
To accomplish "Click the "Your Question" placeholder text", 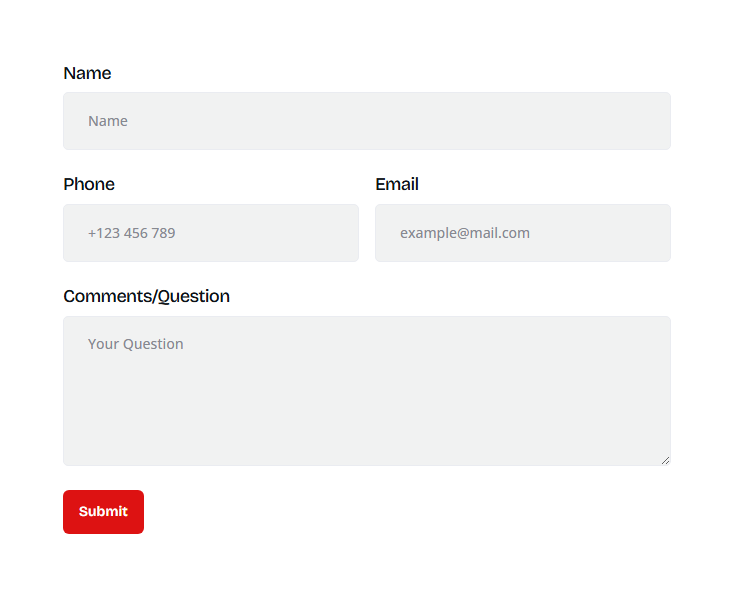I will coord(135,344).
